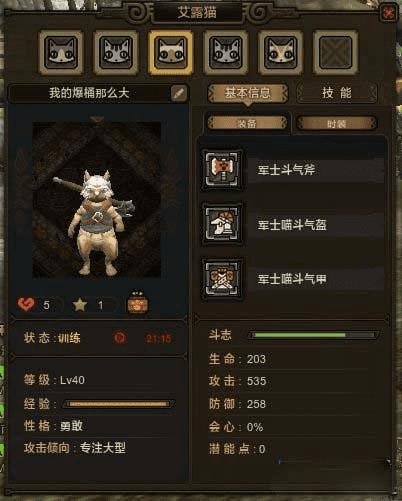This screenshot has height=501, width=402.
Task: Click the 经验 experience progress bar
Action: [119, 404]
